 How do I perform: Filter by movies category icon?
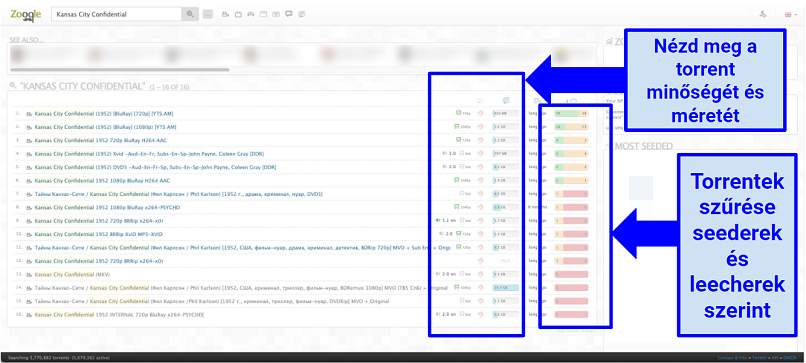pyautogui.click(x=225, y=14)
